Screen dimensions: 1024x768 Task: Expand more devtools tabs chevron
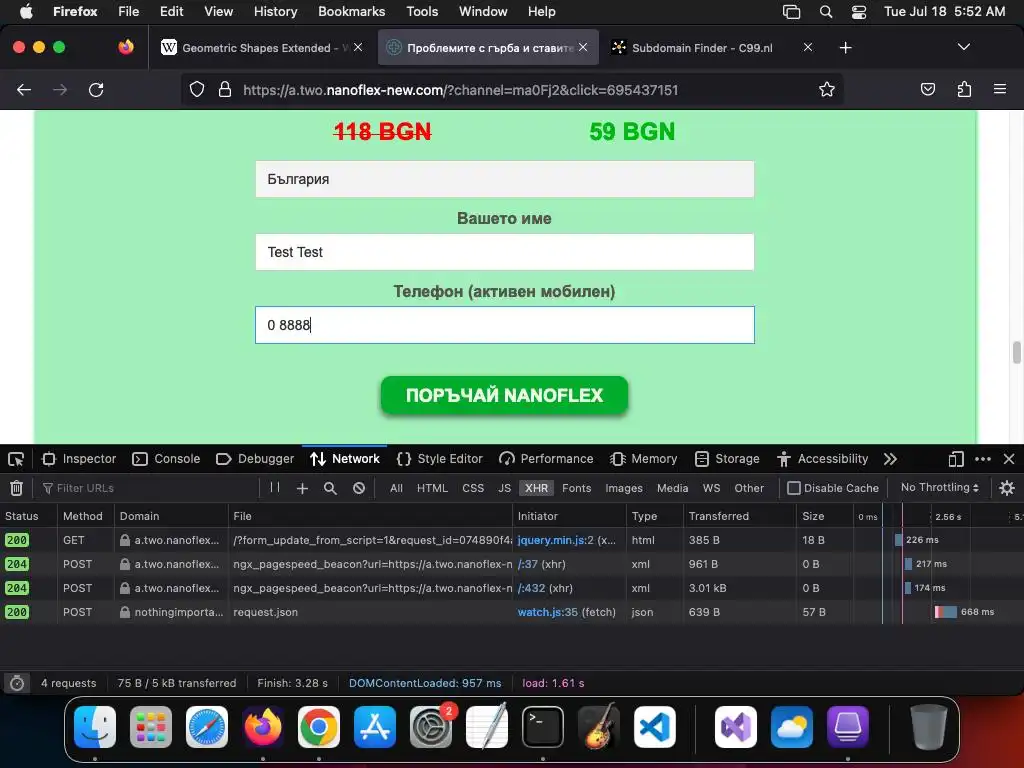click(890, 459)
